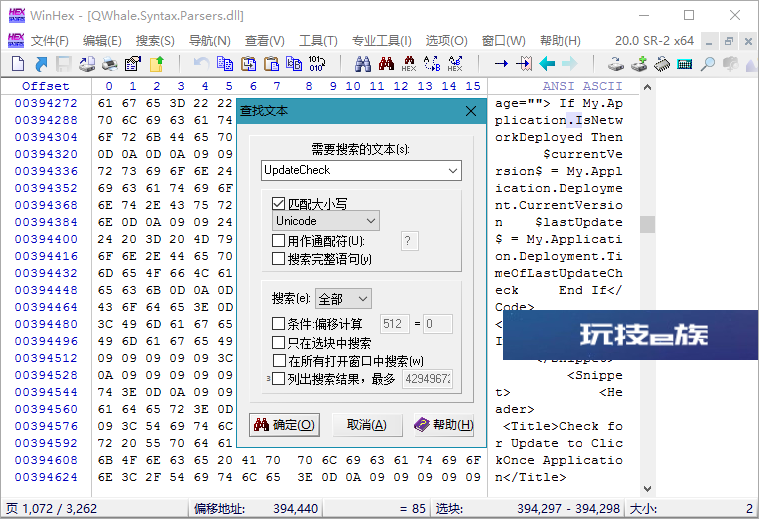Expand the UpdateCheck search text dropdown
The width and height of the screenshot is (759, 519).
453,170
